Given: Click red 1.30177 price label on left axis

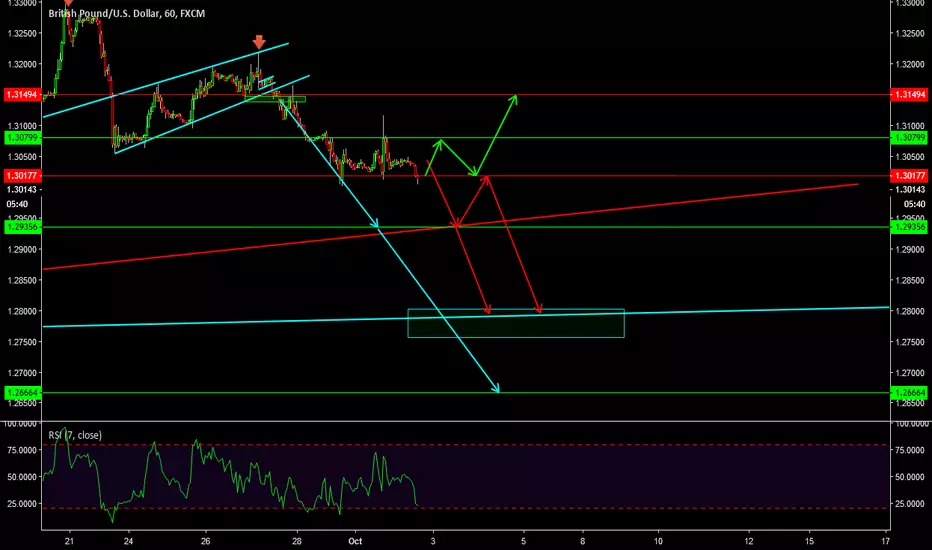Looking at the screenshot, I should point(23,175).
